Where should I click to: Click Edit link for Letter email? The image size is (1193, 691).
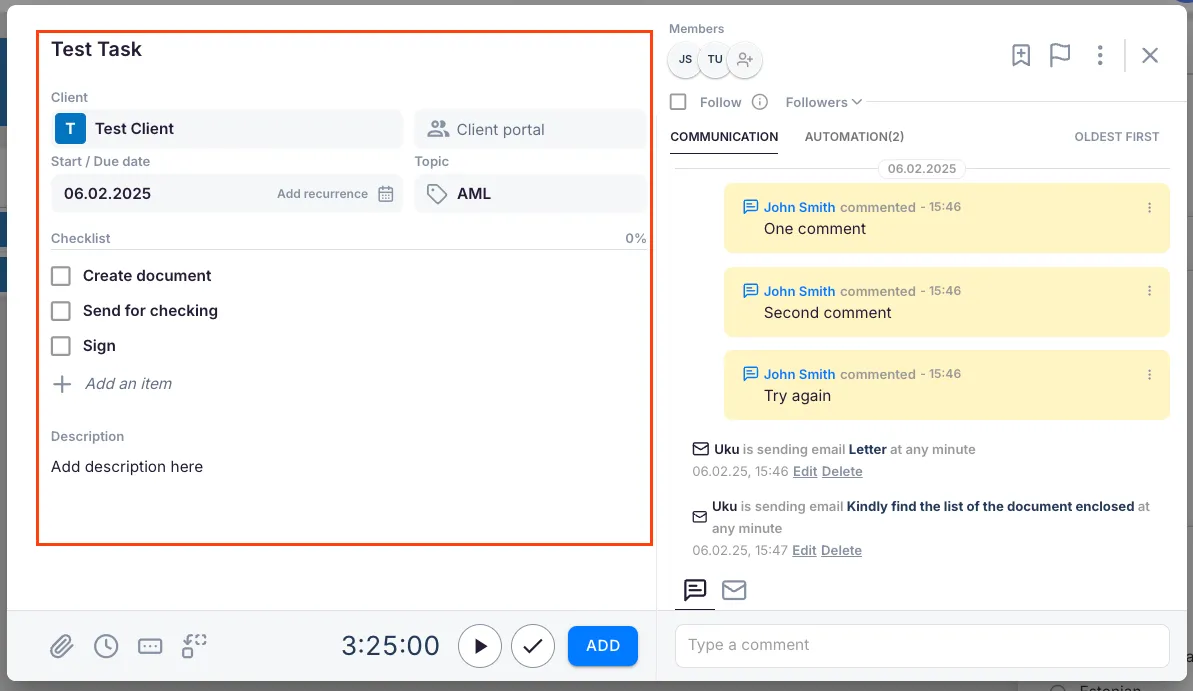point(804,472)
